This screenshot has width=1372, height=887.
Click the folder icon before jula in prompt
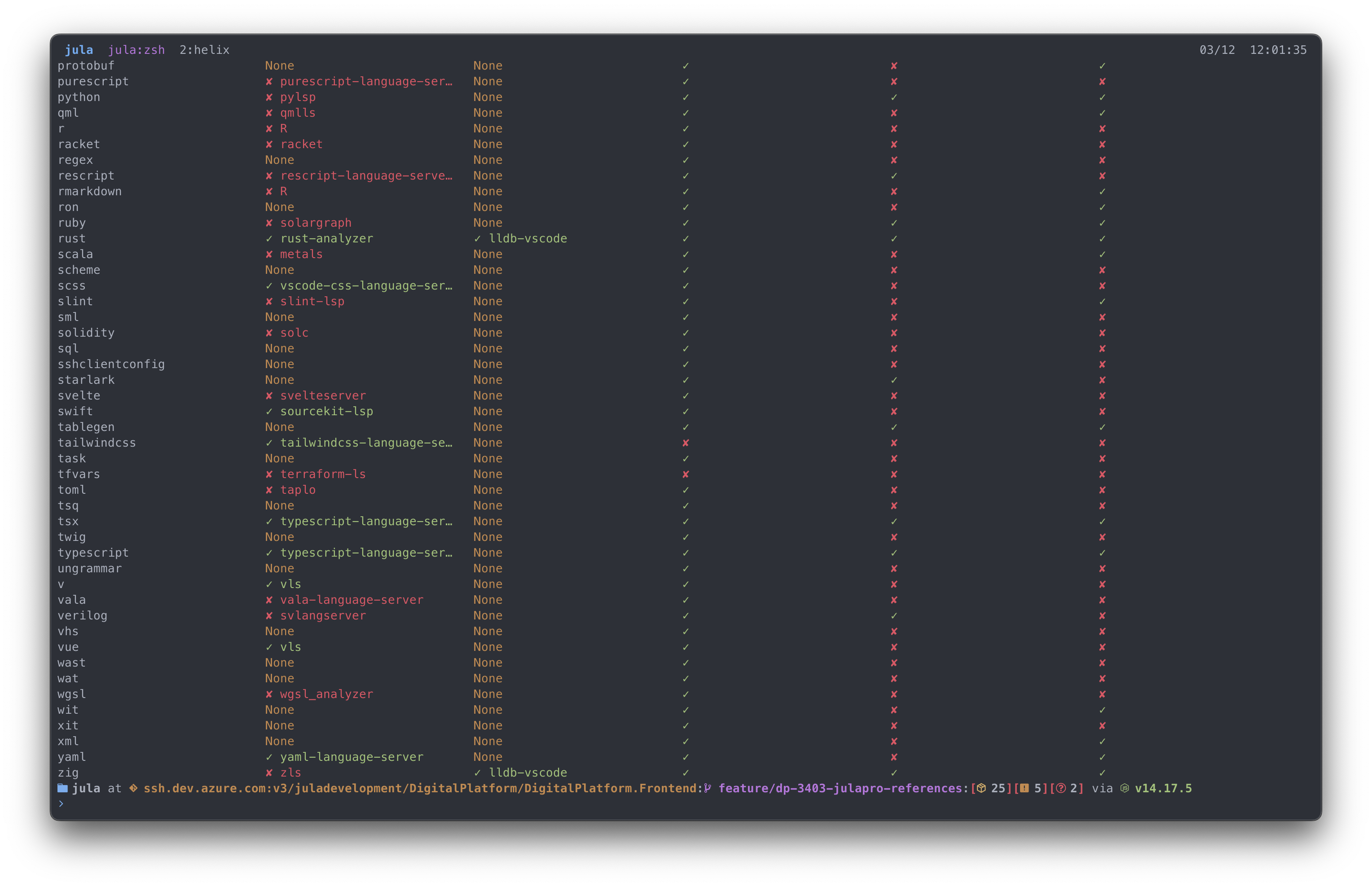pyautogui.click(x=62, y=788)
